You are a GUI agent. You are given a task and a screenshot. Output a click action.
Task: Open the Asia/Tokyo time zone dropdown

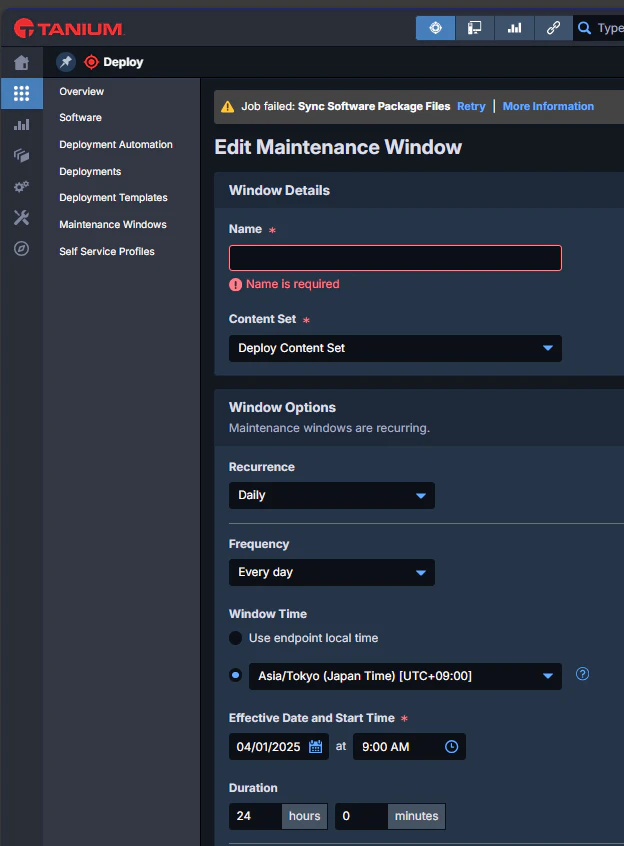tap(405, 677)
